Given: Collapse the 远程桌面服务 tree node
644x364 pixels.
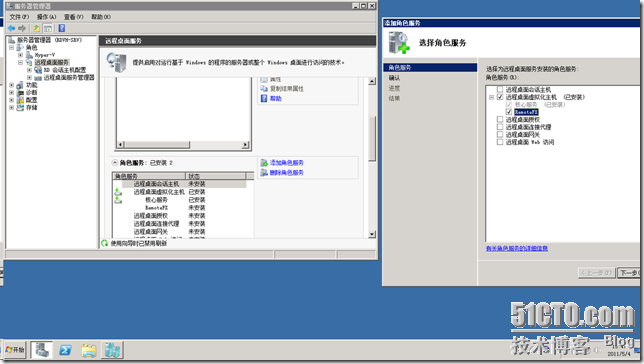Looking at the screenshot, I should (20, 62).
